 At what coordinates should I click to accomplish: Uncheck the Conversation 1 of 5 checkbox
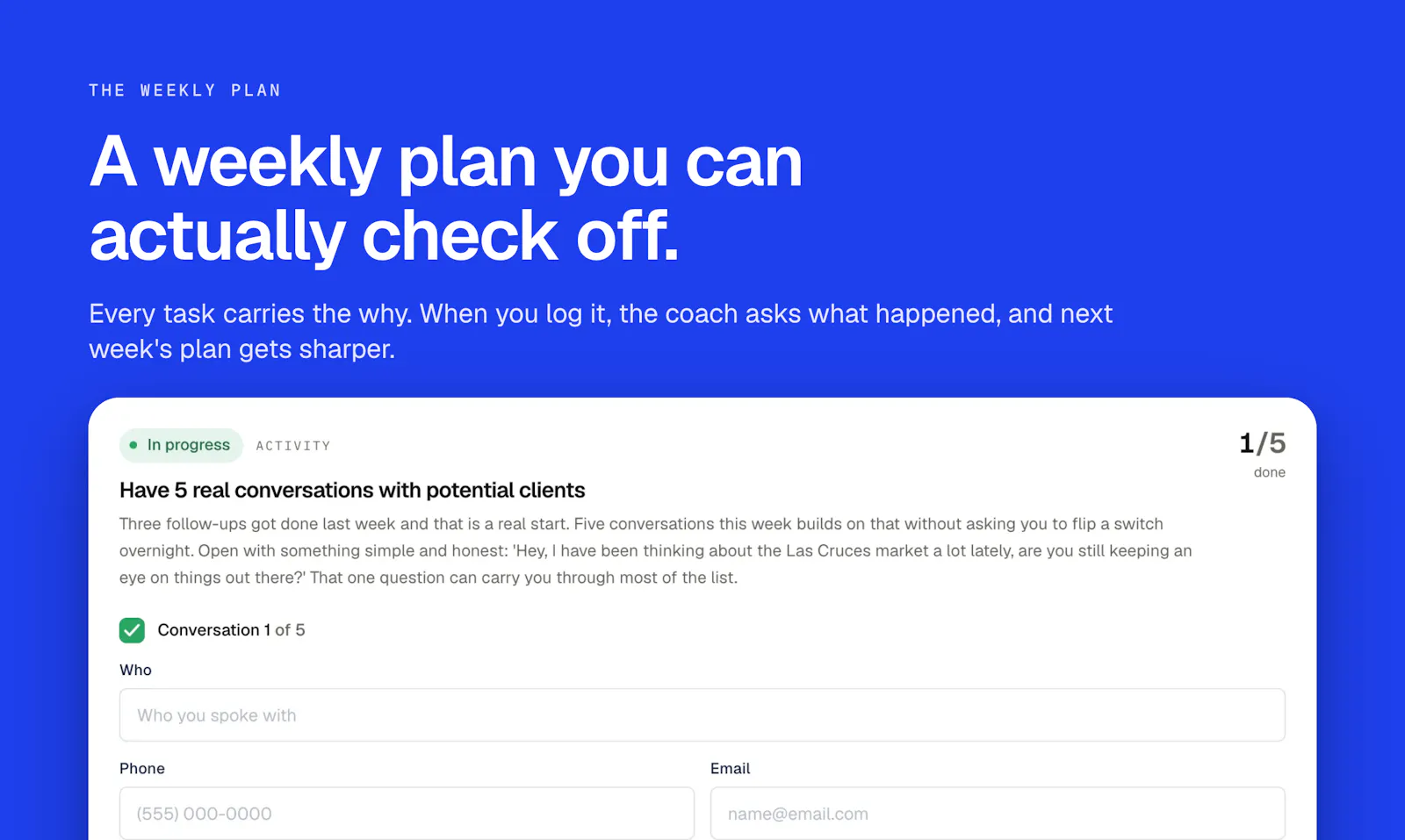132,630
